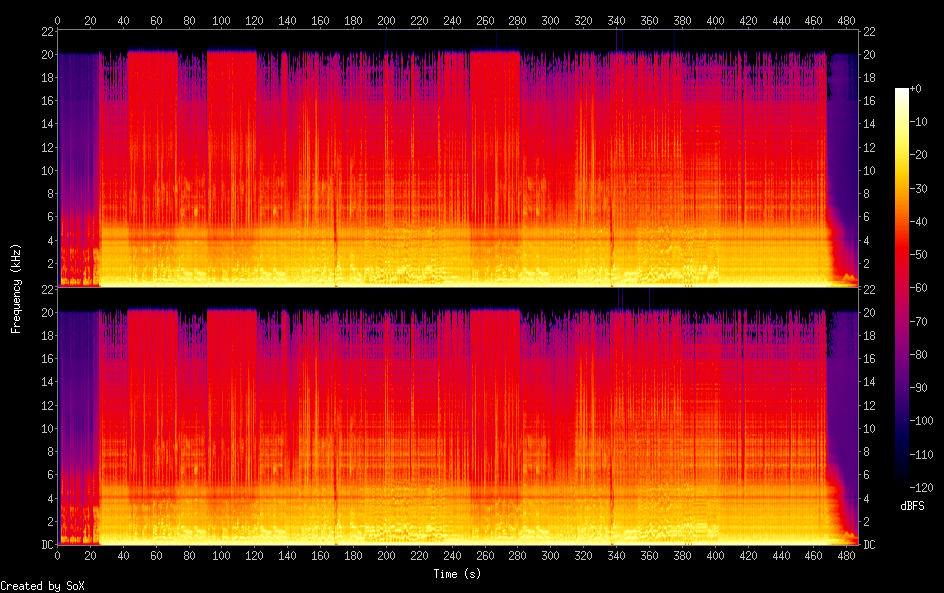The image size is (944, 593).
Task: Click the 240 tick on bottom time axis
Action: [x=452, y=555]
